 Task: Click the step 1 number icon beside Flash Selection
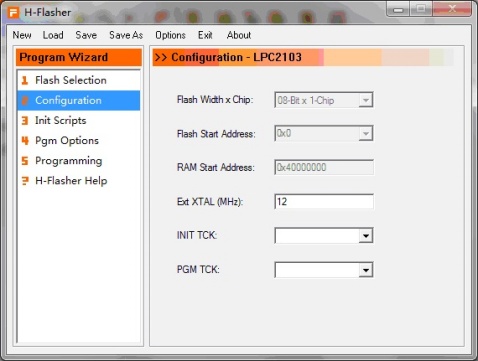pyautogui.click(x=25, y=80)
